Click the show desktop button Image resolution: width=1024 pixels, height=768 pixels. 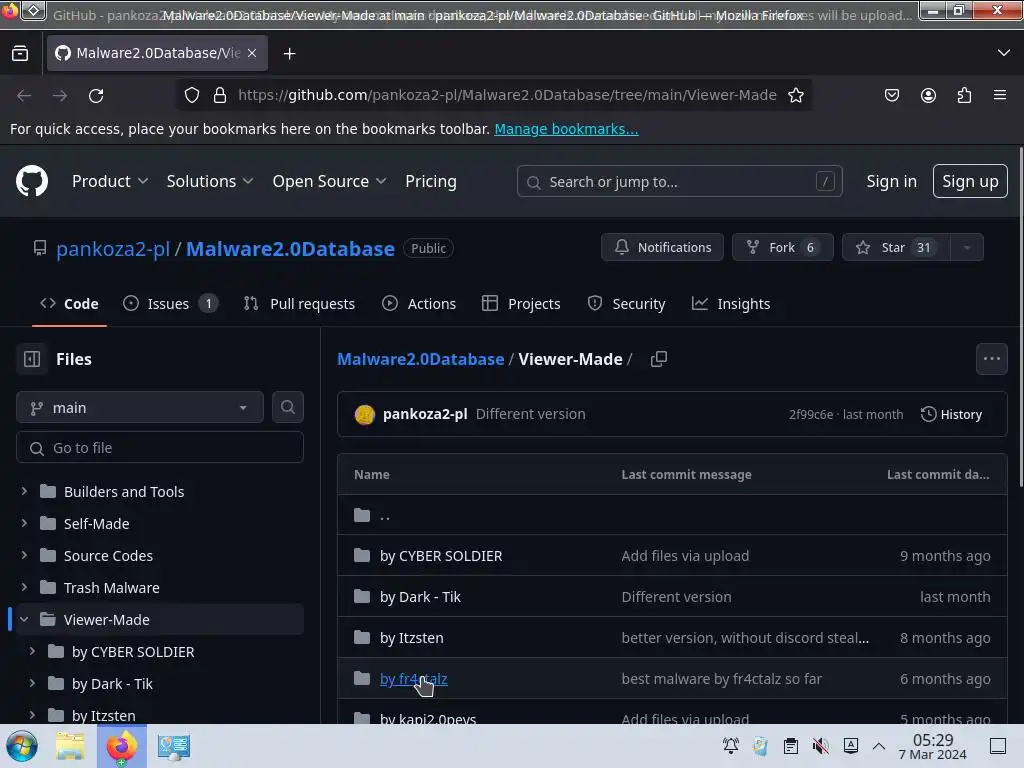click(998, 746)
